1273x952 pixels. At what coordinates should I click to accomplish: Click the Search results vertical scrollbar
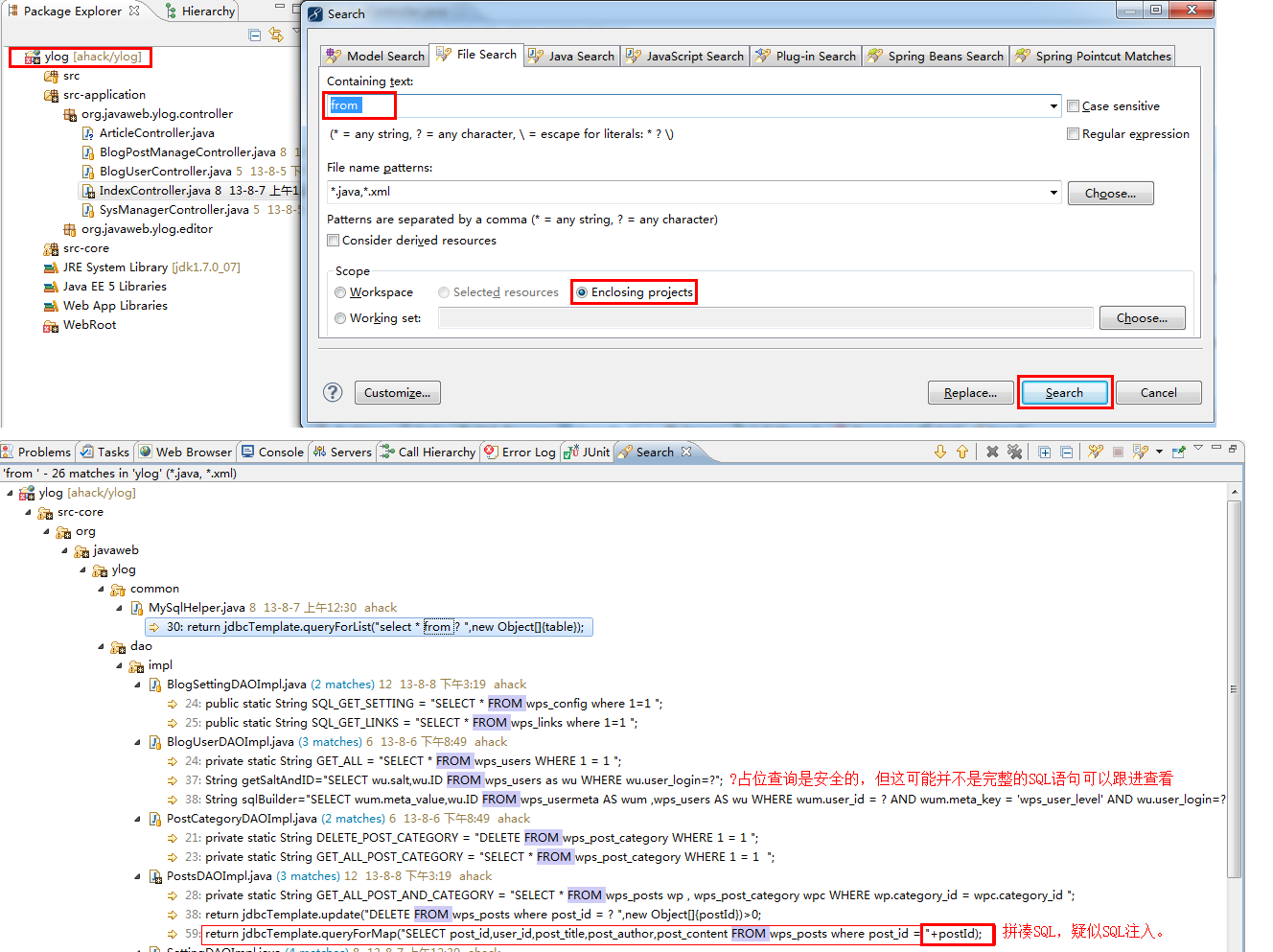point(1234,688)
